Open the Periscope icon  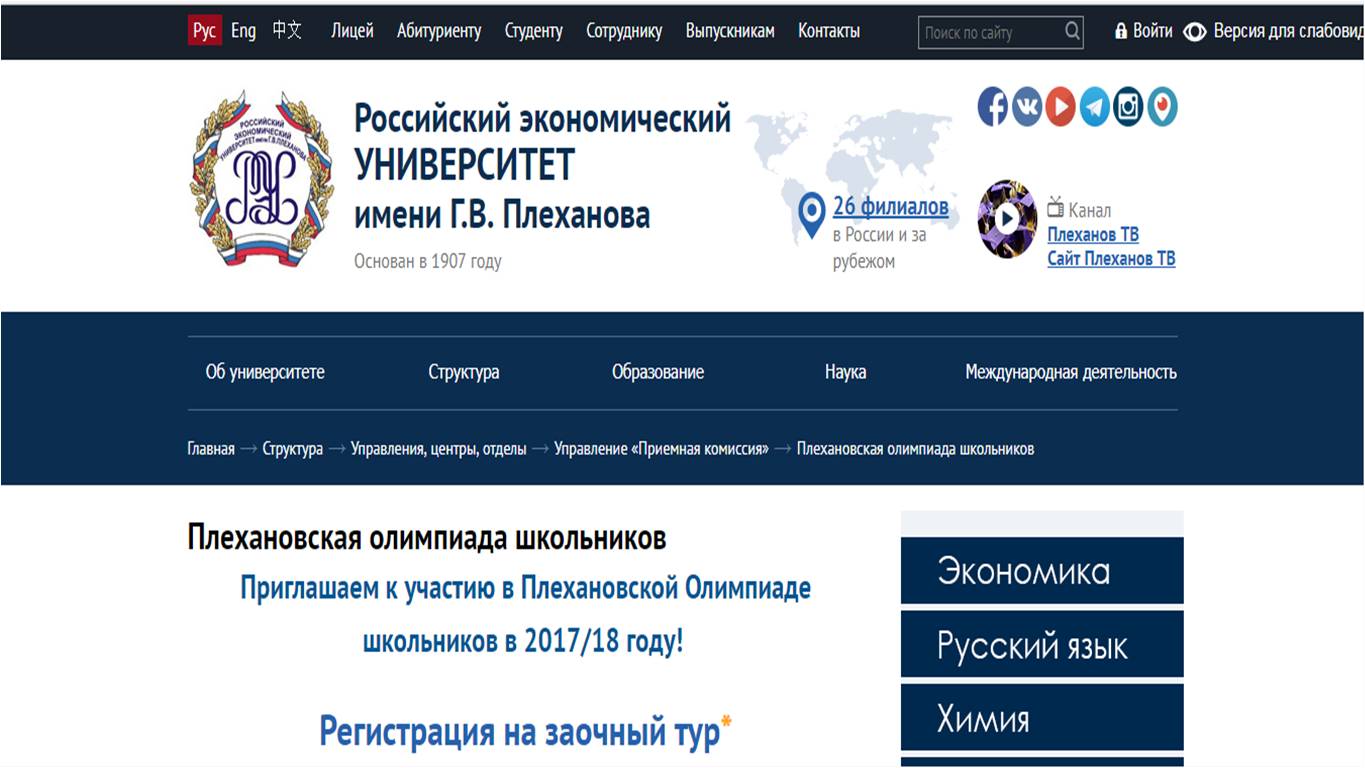coord(1162,106)
